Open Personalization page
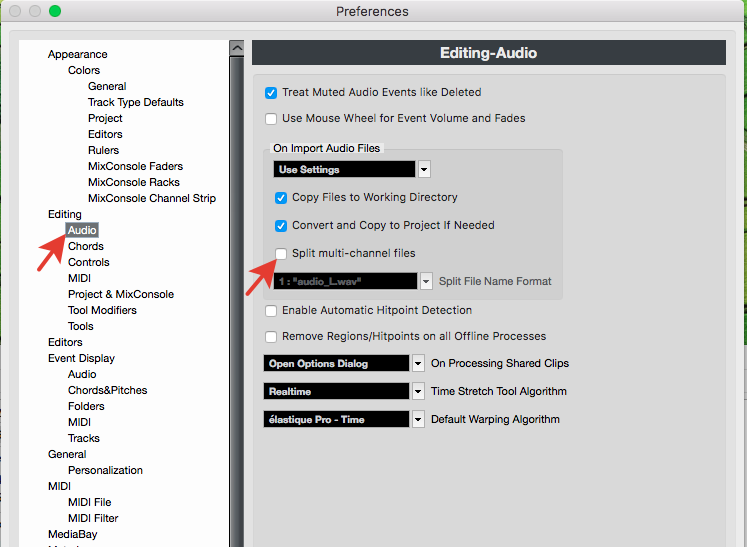Viewport: 747px width, 547px height. (x=105, y=470)
